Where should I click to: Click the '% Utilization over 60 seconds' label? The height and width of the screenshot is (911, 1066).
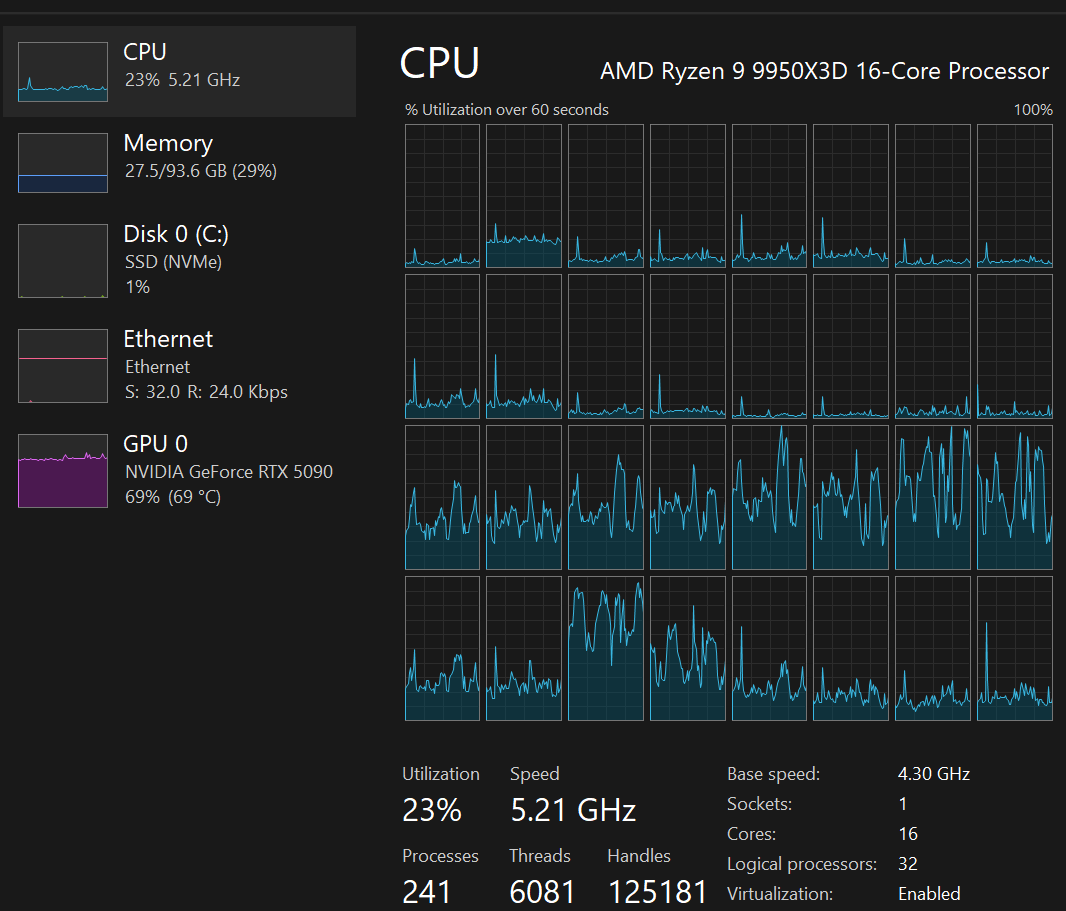click(506, 109)
